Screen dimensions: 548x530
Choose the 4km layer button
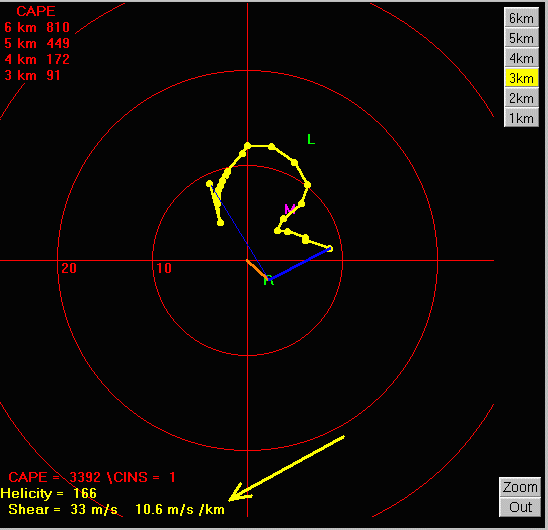[x=521, y=58]
